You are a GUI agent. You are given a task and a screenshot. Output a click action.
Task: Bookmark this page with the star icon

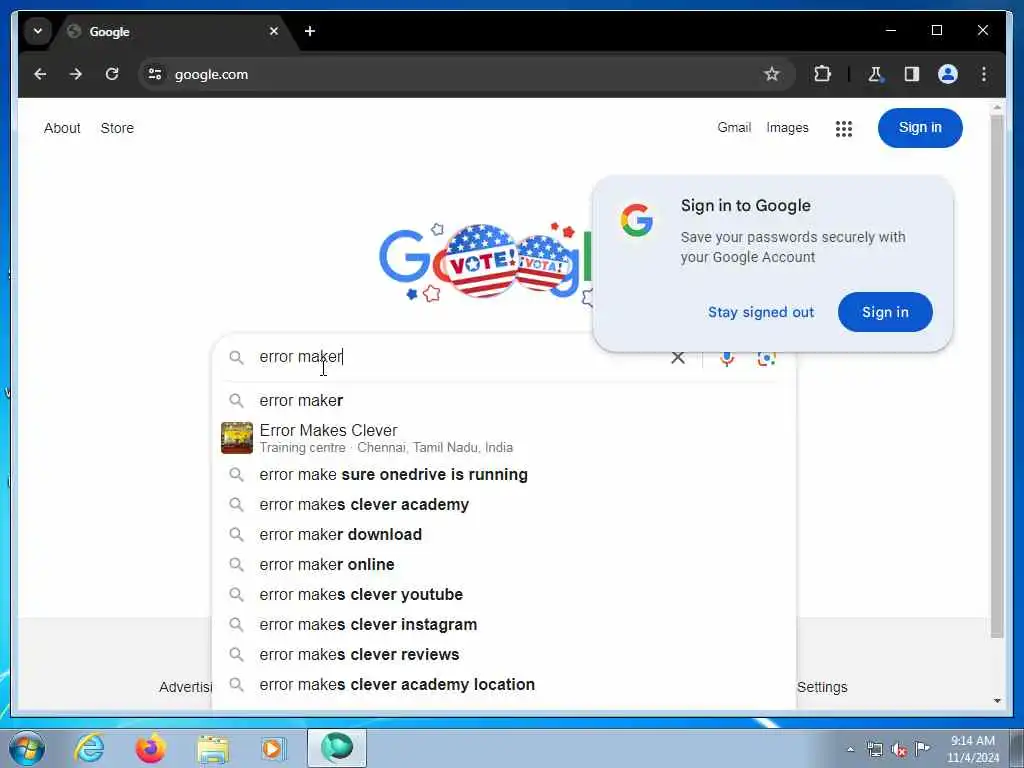pos(771,74)
